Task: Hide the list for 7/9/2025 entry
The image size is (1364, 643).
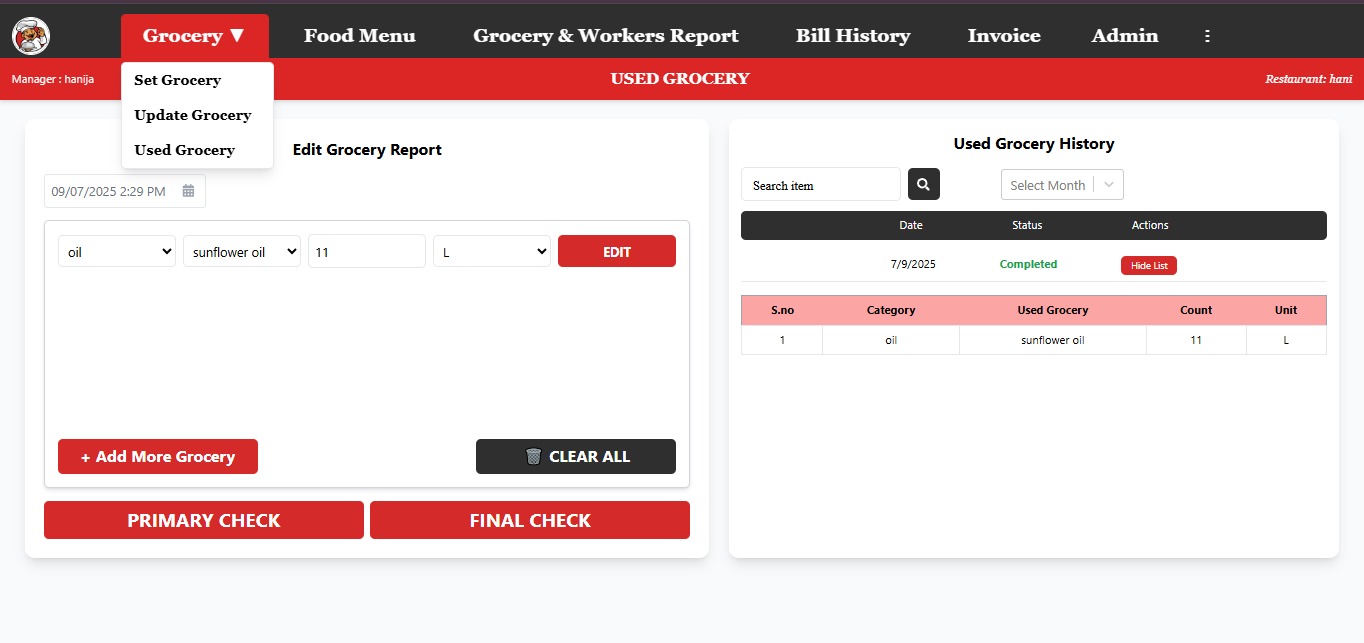Action: pyautogui.click(x=1148, y=265)
